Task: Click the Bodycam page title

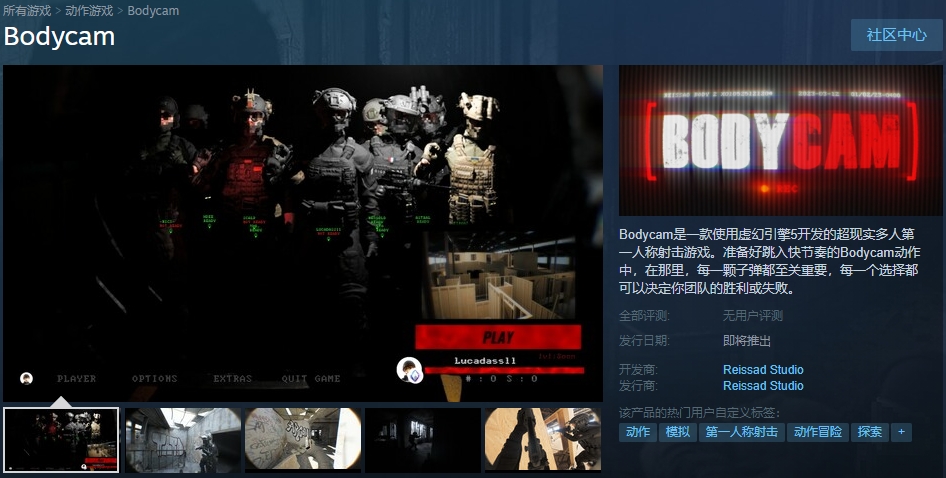Action: coord(59,36)
